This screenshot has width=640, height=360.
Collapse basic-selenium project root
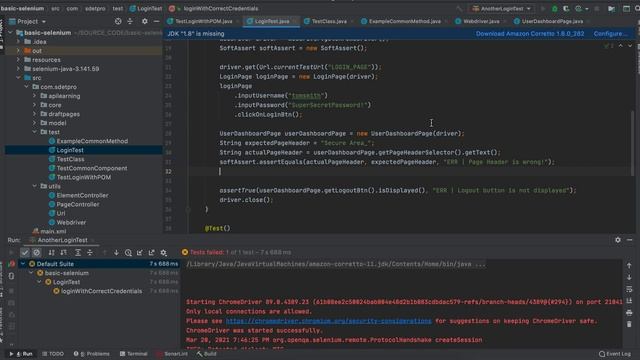click(10, 33)
